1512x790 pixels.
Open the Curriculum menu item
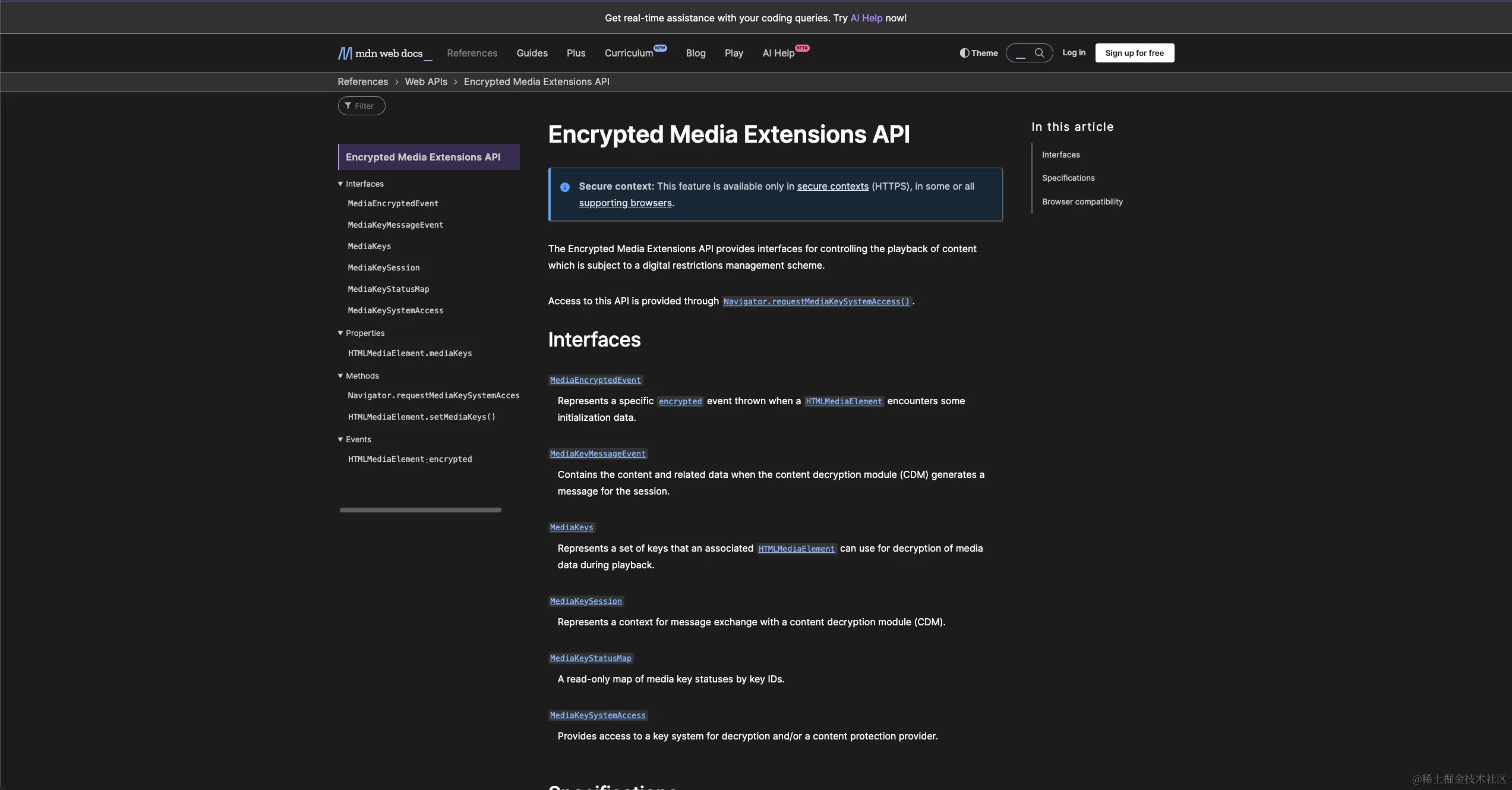(x=629, y=53)
